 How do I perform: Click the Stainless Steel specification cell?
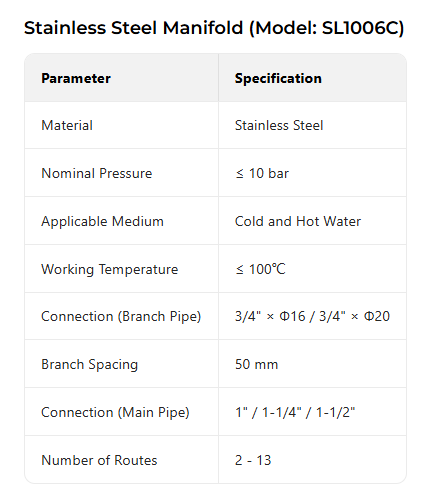click(x=279, y=125)
